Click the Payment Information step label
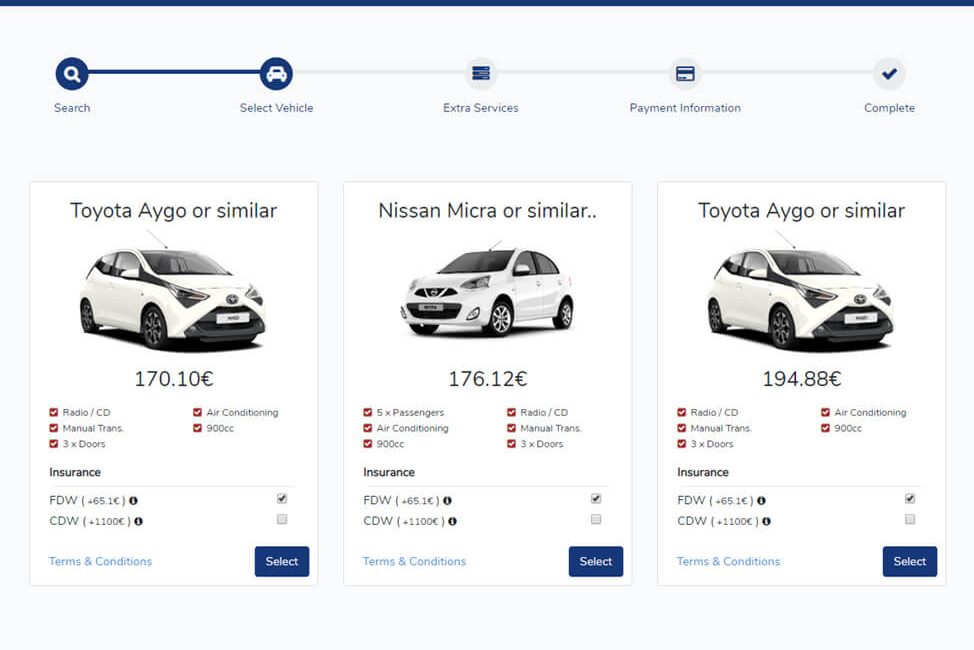The image size is (974, 650). tap(685, 108)
